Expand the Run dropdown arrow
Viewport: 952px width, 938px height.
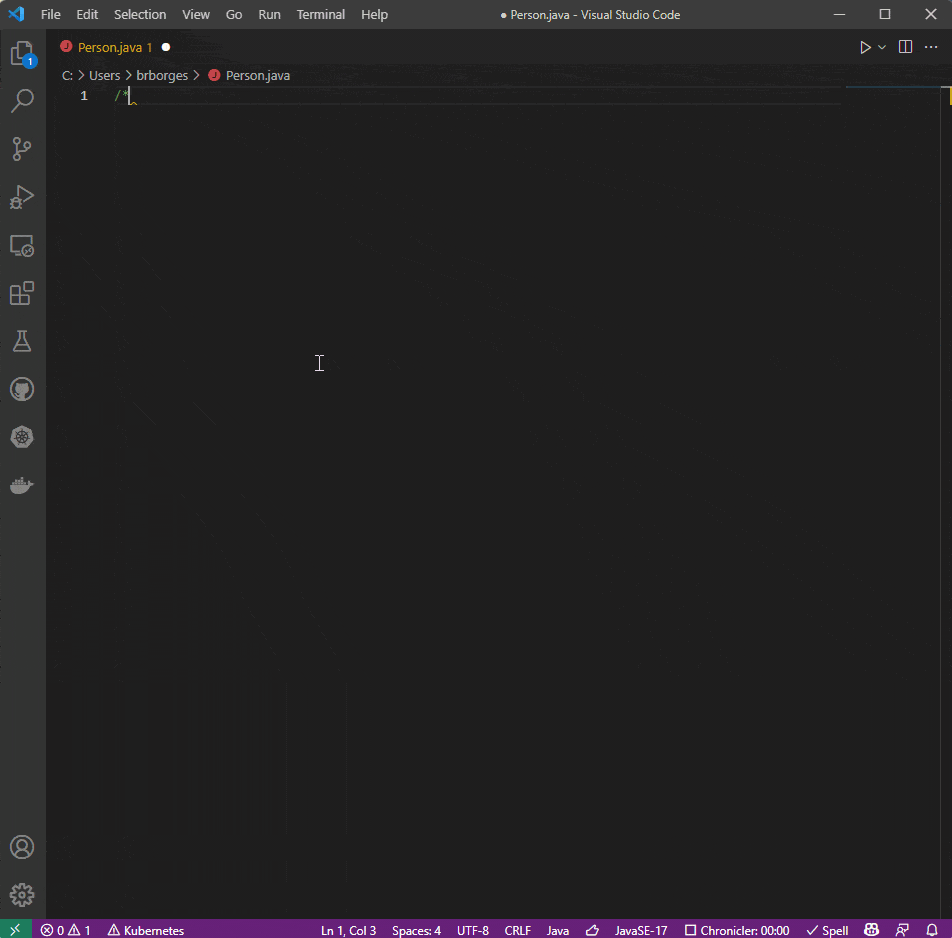point(882,47)
